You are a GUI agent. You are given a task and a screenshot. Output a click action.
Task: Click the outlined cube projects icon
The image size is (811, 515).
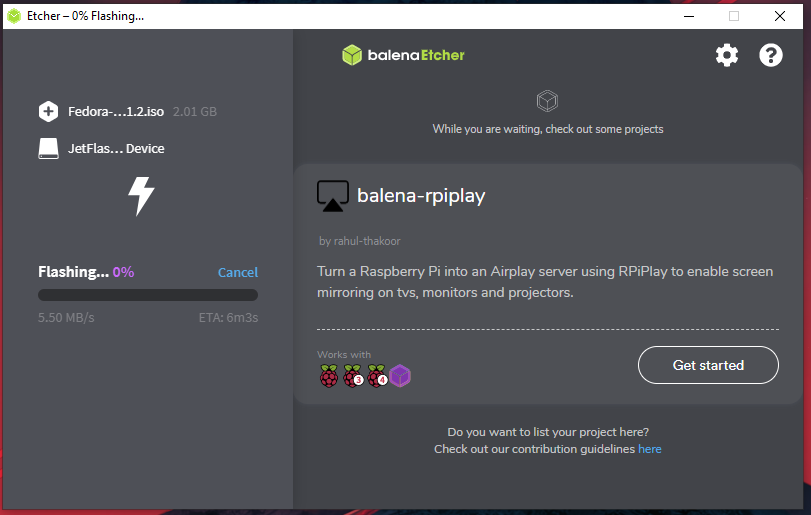[547, 101]
